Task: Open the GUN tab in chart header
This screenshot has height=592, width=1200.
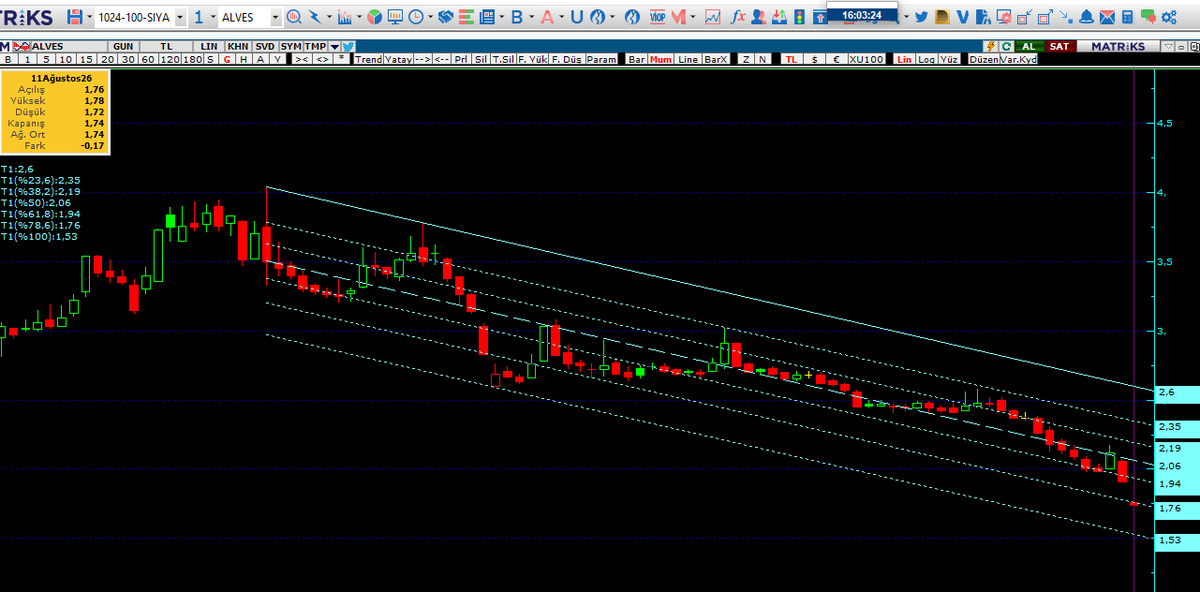Action: click(123, 46)
